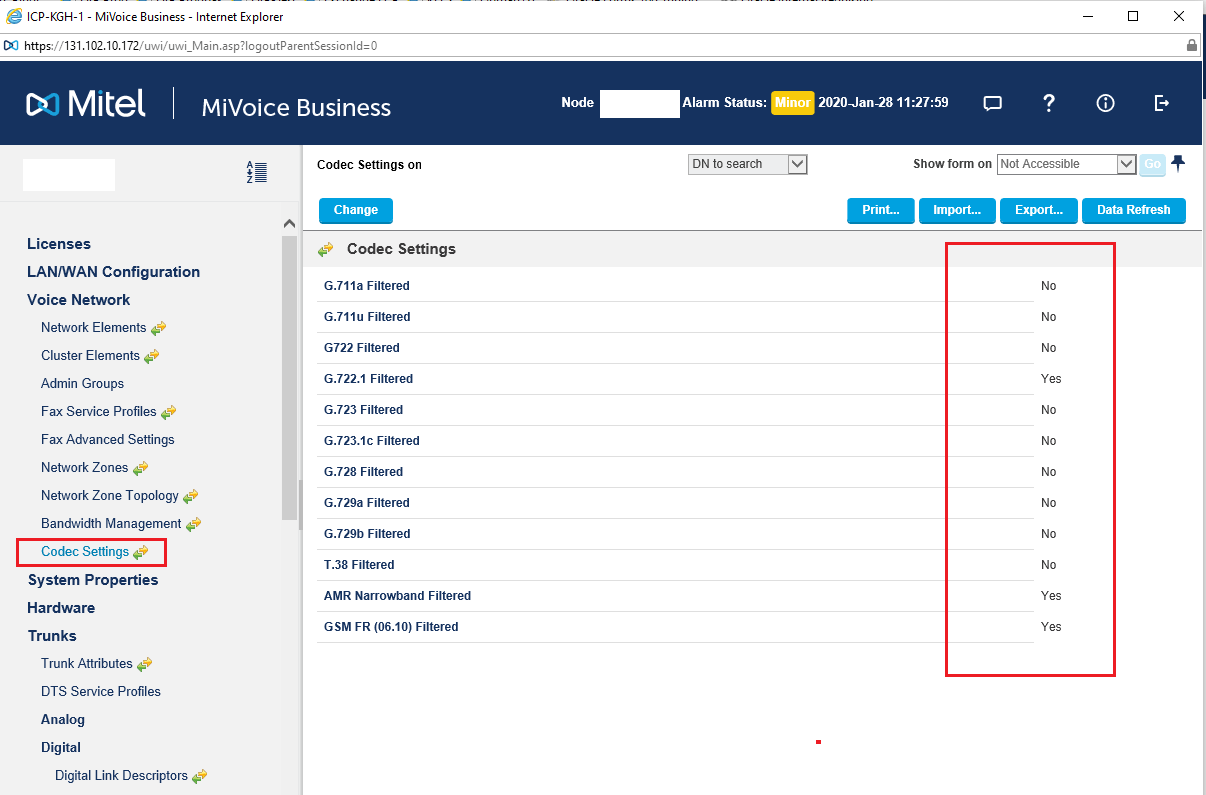Viewport: 1206px width, 795px height.
Task: Click the Internet Explorer title bar icon
Action: [14, 16]
